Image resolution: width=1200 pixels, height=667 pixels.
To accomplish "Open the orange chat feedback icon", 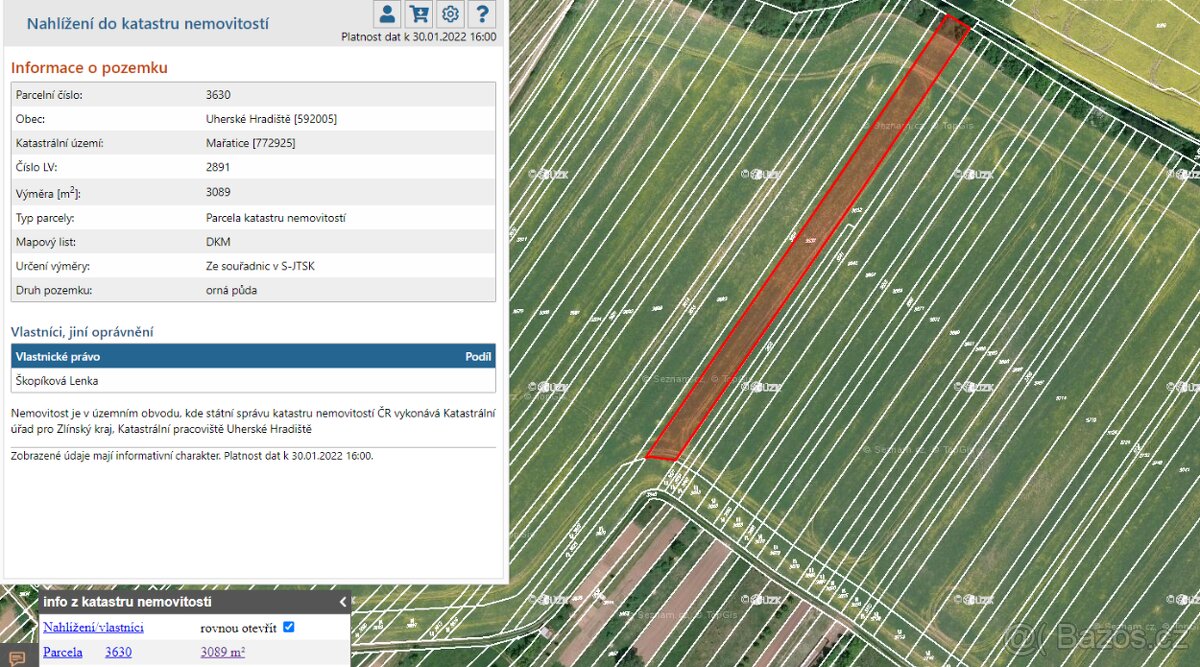I will point(17,658).
